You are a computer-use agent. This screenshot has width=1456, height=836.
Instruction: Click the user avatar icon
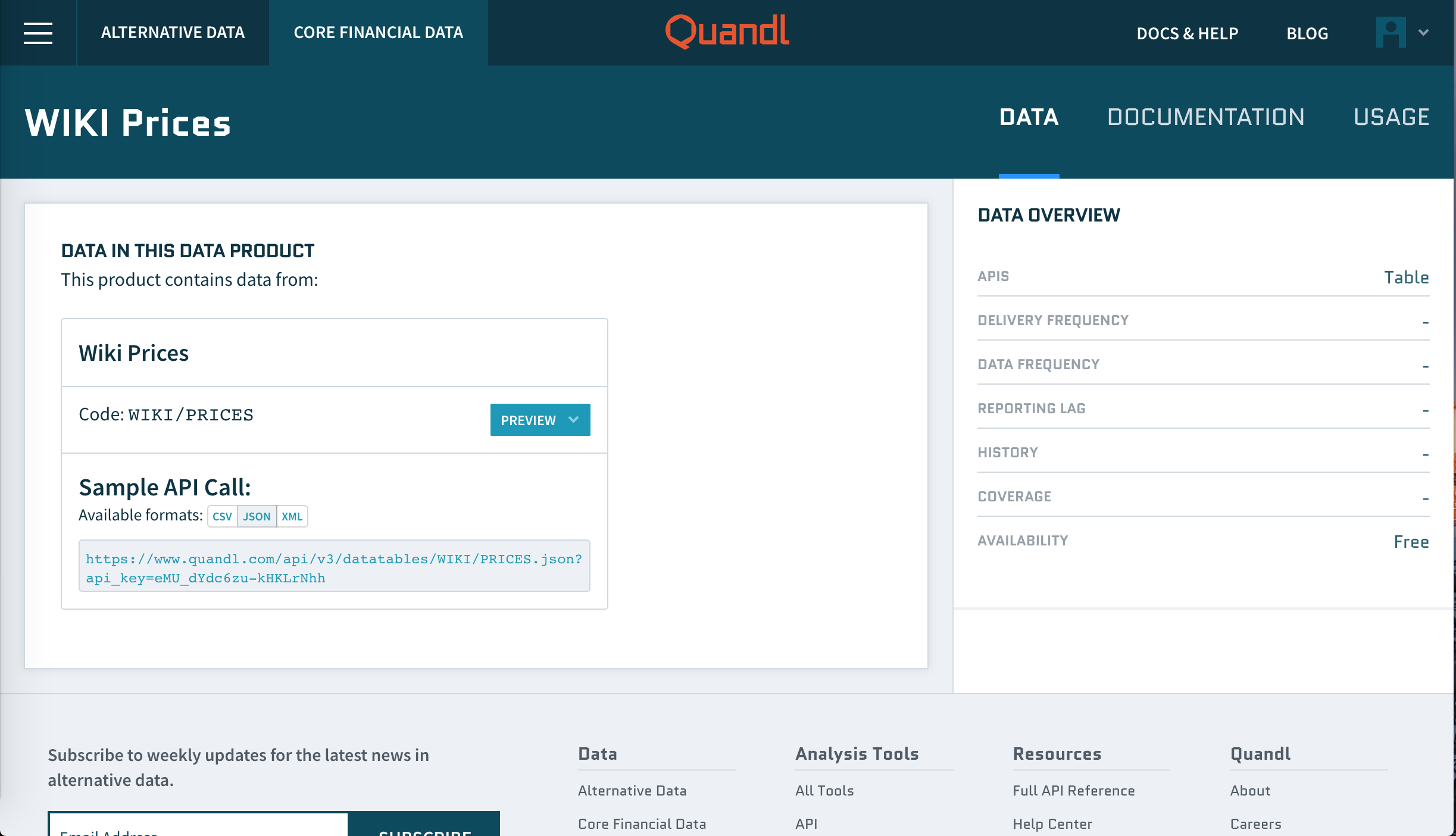point(1391,32)
